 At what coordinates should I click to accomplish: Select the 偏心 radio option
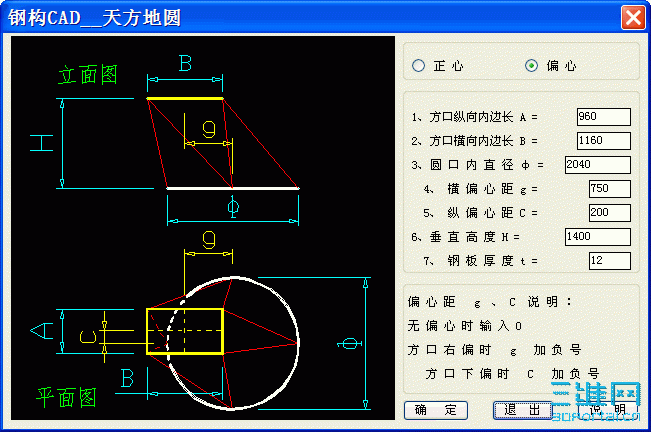(x=551, y=66)
